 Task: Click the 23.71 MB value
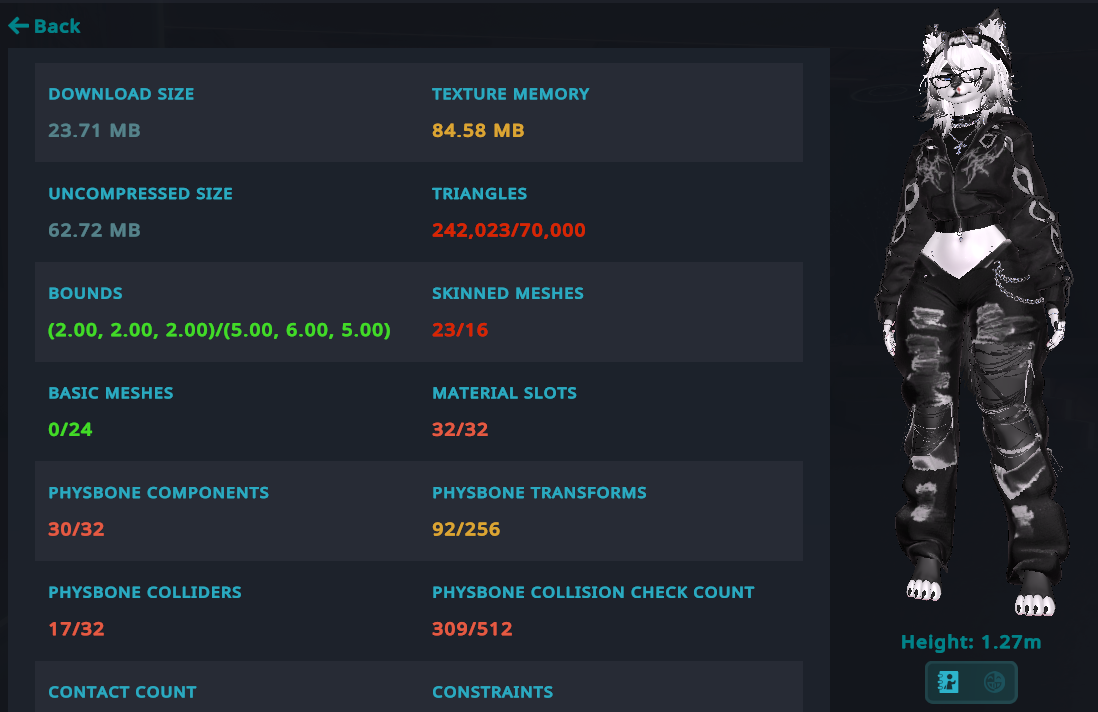point(94,130)
